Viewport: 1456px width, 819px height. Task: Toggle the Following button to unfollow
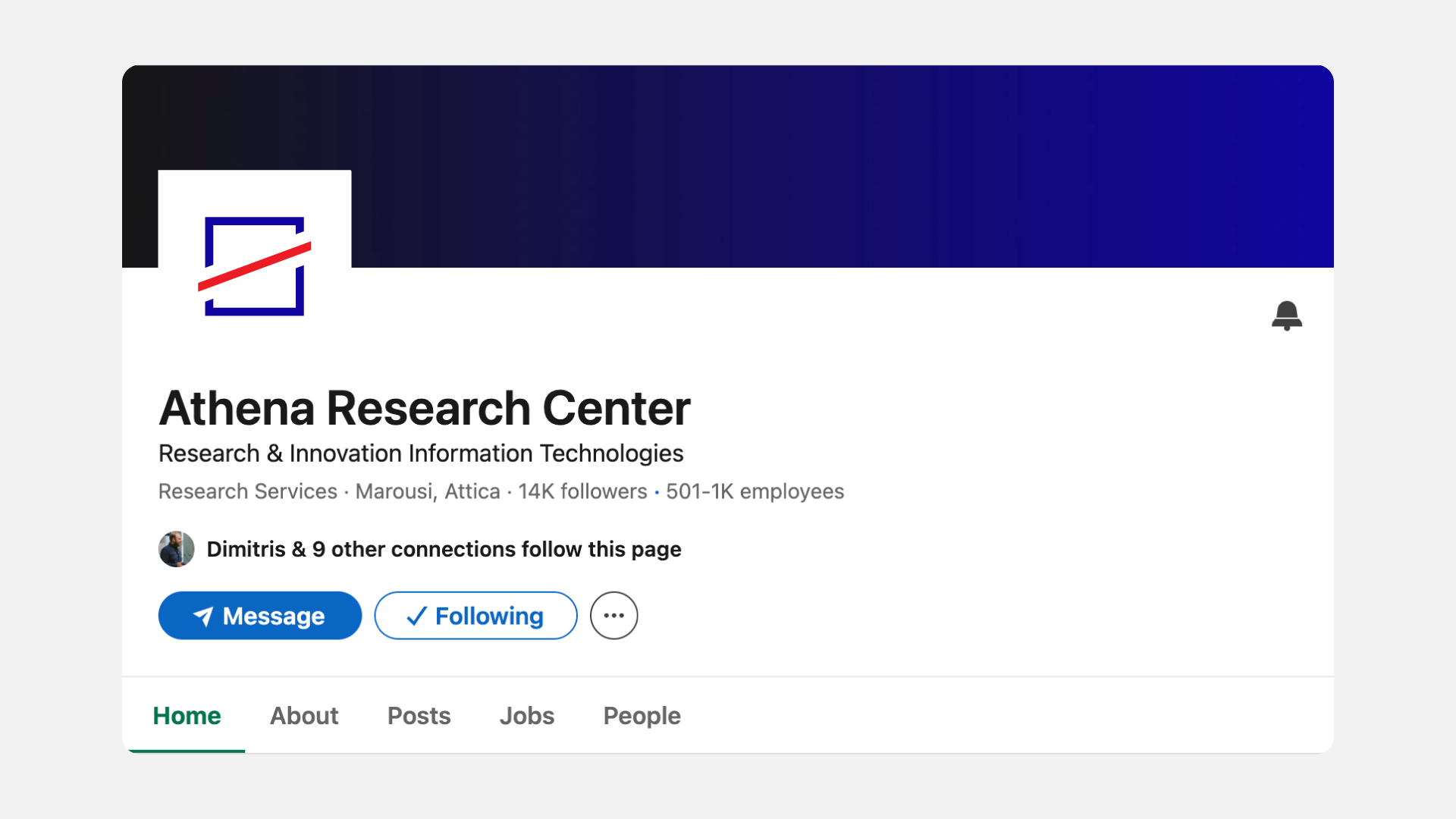[x=475, y=616]
